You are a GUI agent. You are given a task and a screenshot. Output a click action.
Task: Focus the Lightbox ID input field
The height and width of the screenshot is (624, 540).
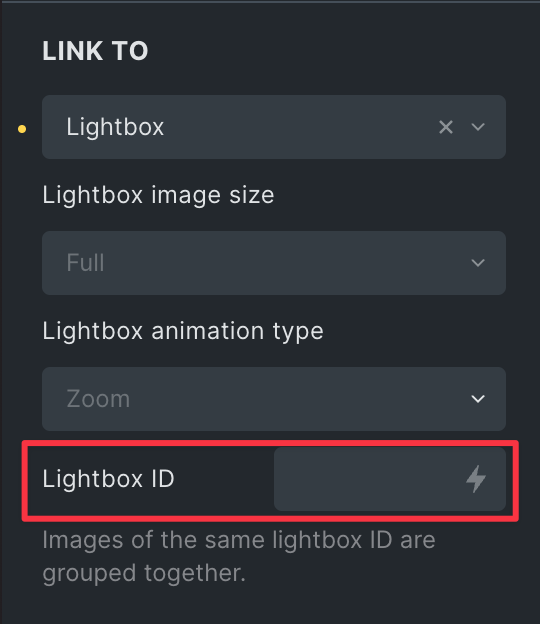pyautogui.click(x=390, y=479)
